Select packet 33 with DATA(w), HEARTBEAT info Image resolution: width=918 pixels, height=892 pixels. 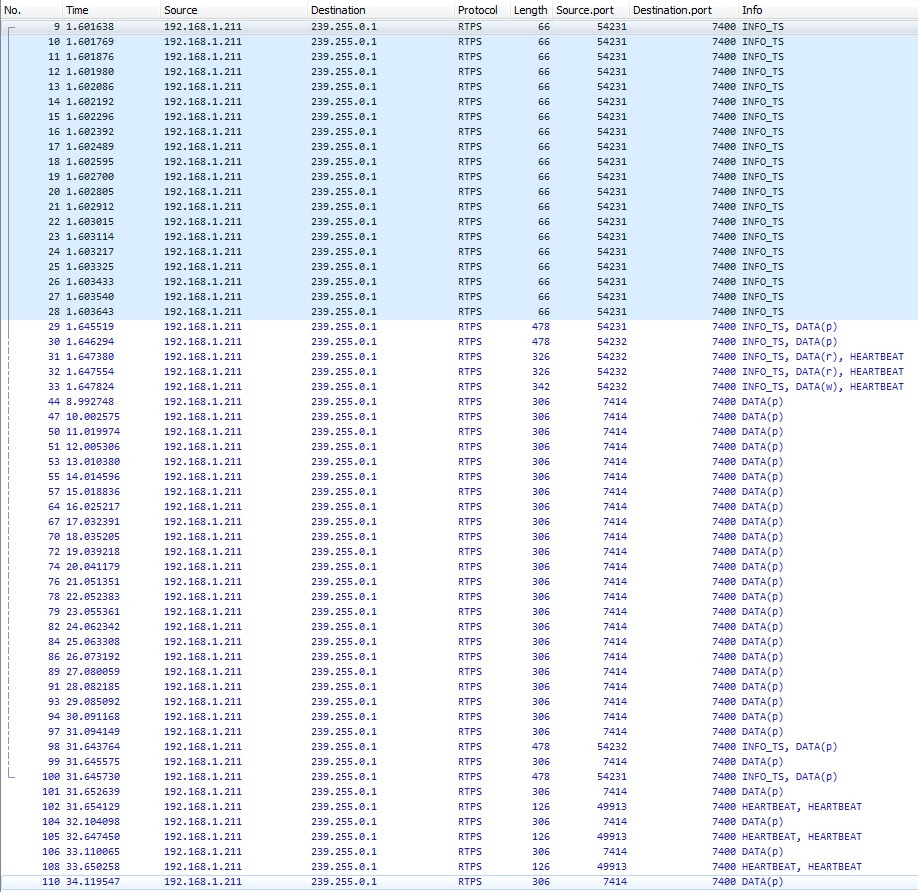point(459,387)
